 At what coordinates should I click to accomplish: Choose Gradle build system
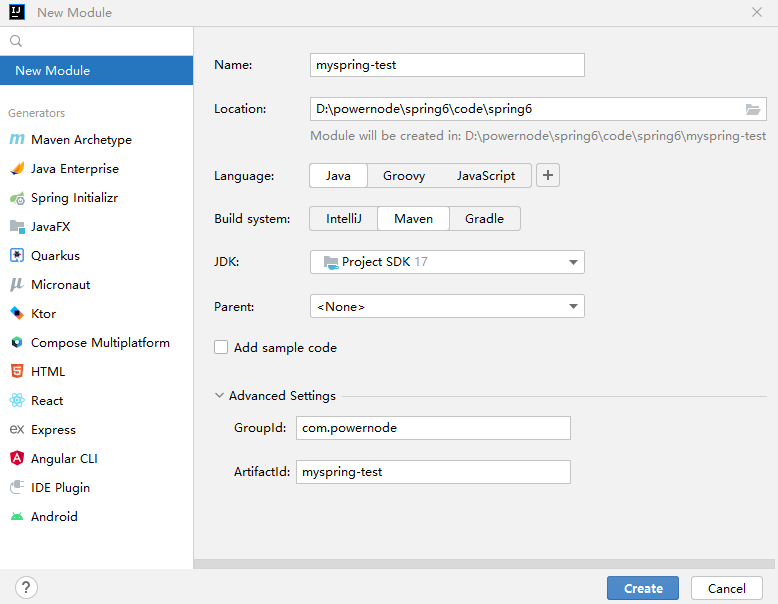pos(484,219)
